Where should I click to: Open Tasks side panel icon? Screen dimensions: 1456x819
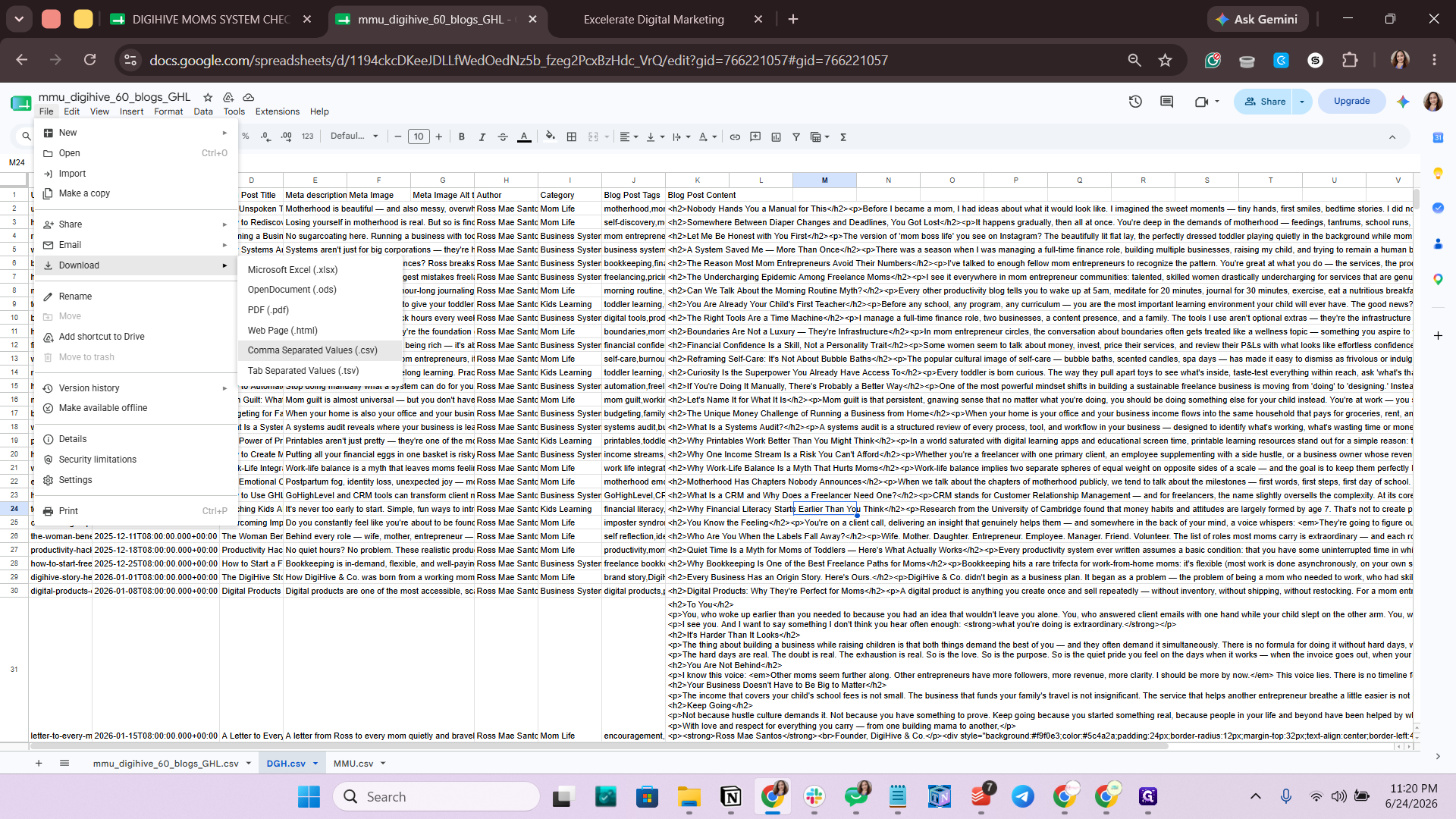[1438, 208]
